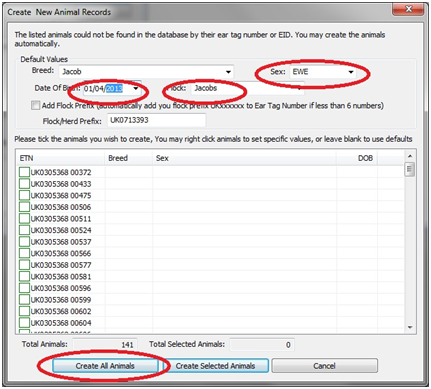Click the Breed column header in the list
Image resolution: width=431 pixels, height=389 pixels.
click(x=129, y=158)
